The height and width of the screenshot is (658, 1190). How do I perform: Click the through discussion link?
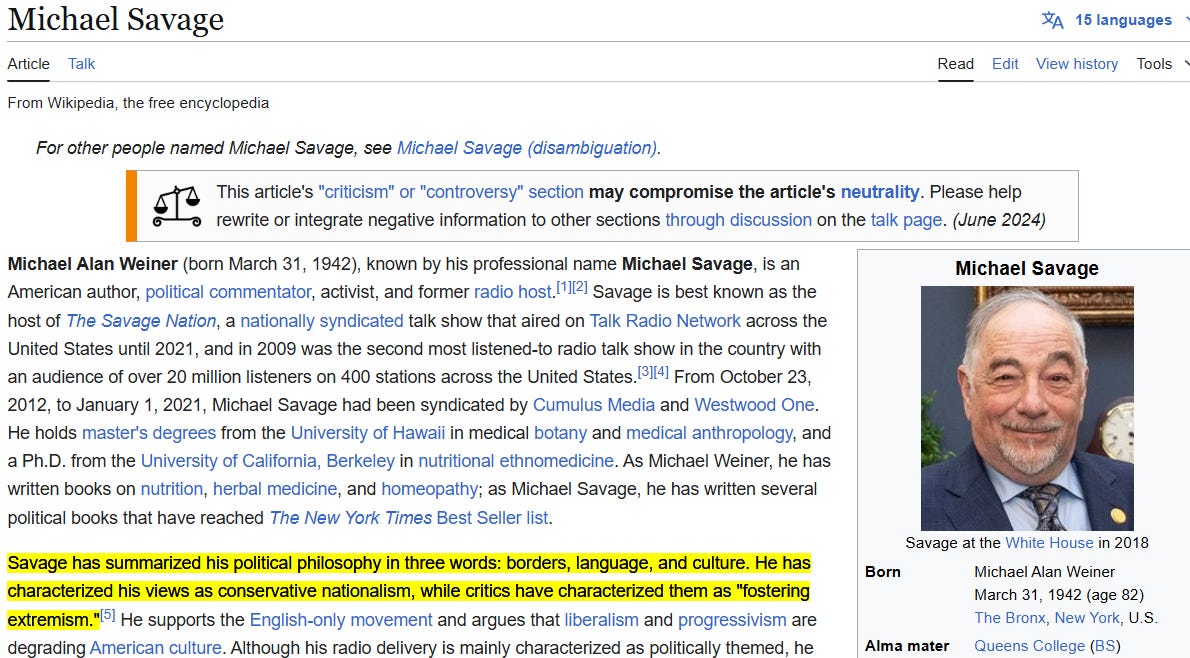738,220
